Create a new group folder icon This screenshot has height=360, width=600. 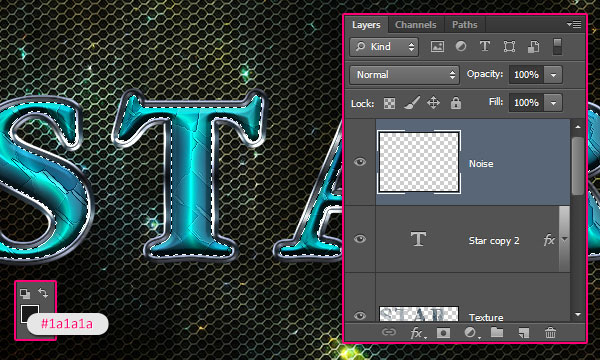497,332
